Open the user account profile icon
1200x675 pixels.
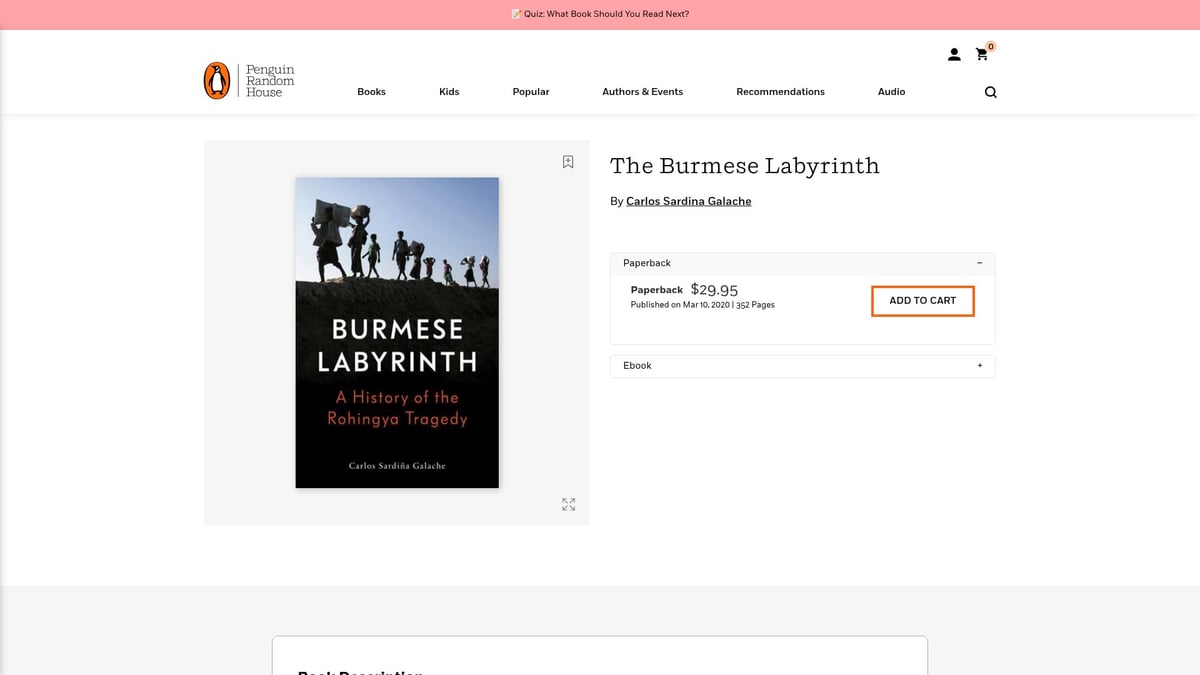954,55
